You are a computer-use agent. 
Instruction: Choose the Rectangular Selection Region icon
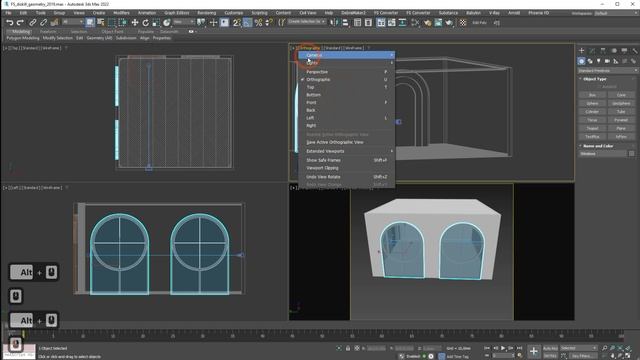click(x=111, y=22)
